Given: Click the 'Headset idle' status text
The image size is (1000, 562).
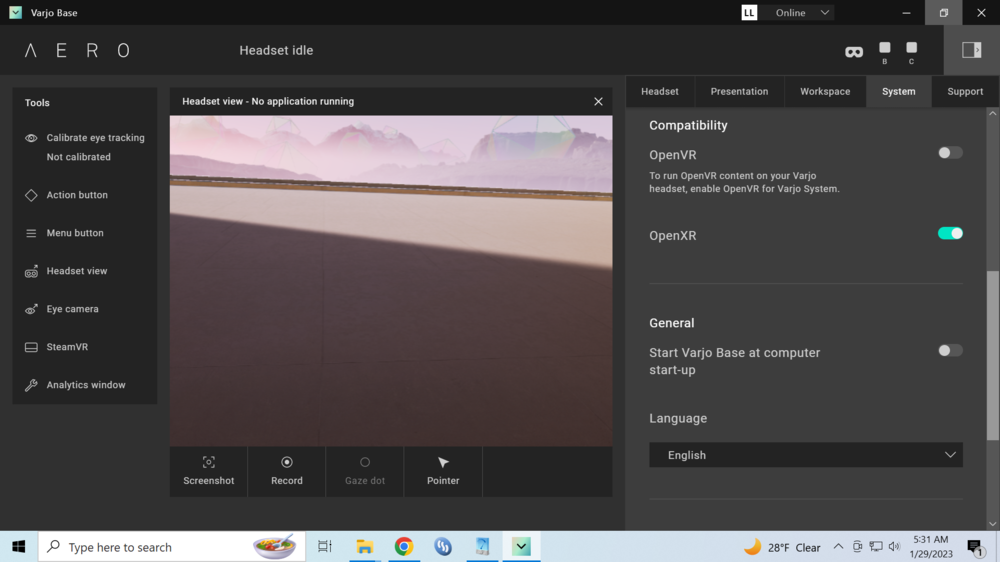Looking at the screenshot, I should [276, 50].
